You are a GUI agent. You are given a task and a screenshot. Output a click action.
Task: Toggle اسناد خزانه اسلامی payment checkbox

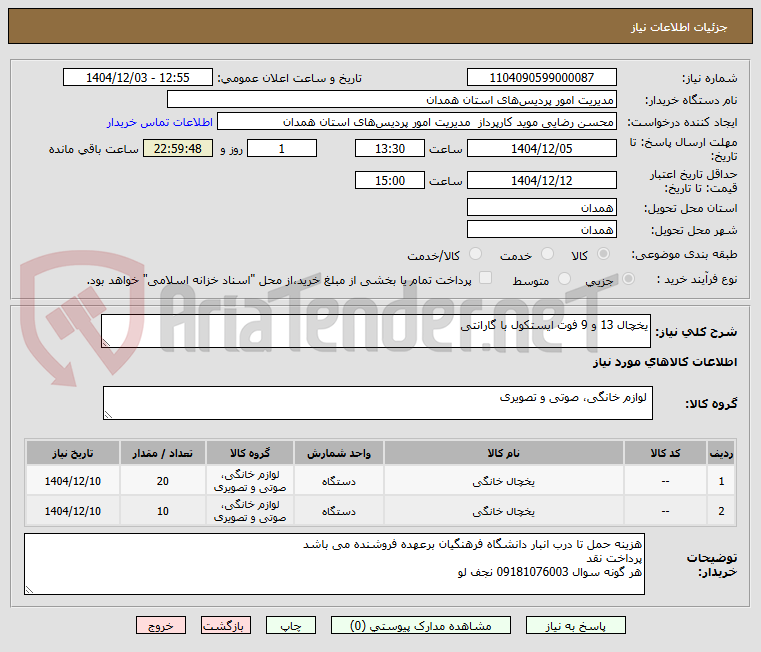point(485,278)
